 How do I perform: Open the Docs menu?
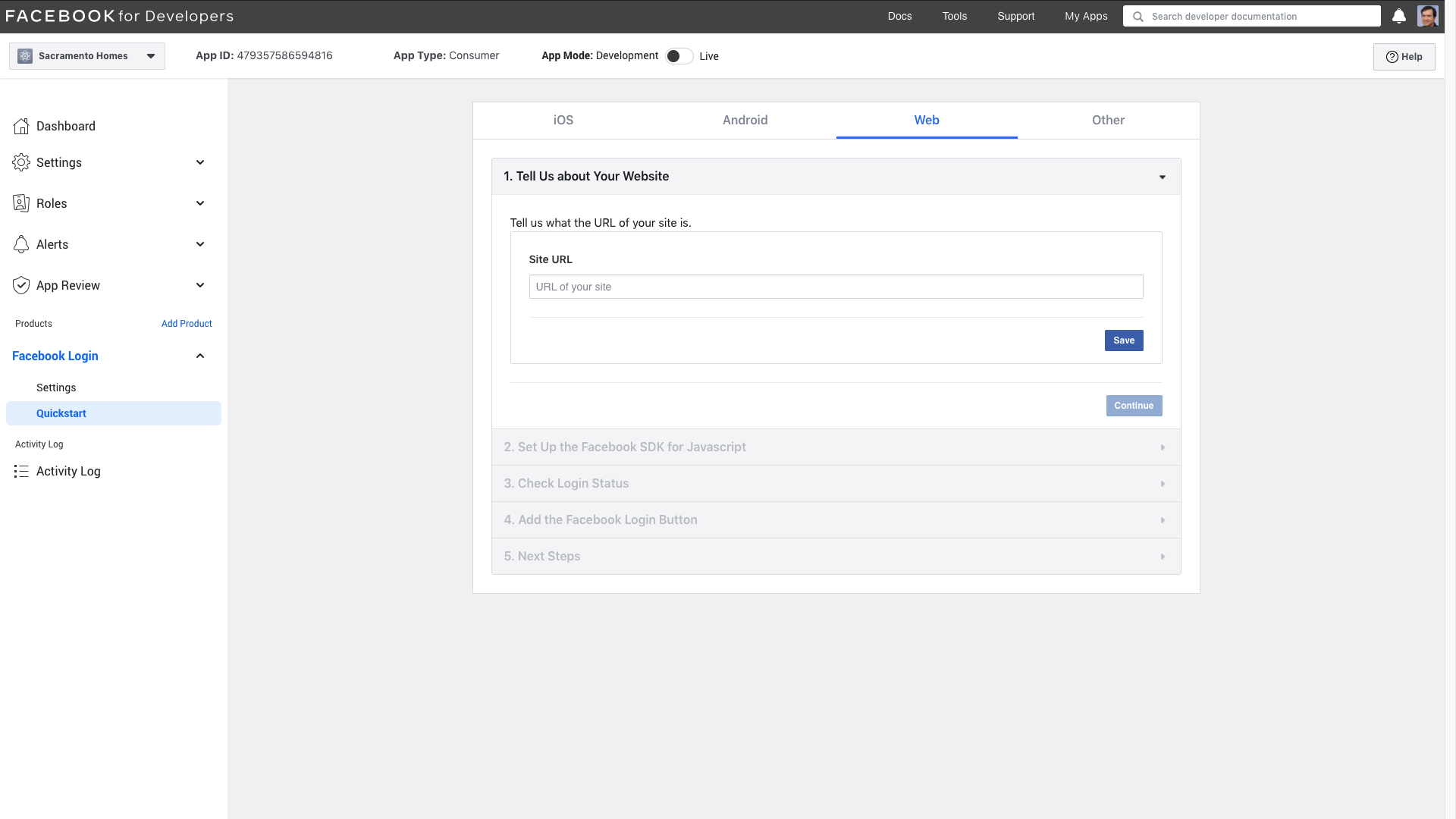tap(899, 16)
